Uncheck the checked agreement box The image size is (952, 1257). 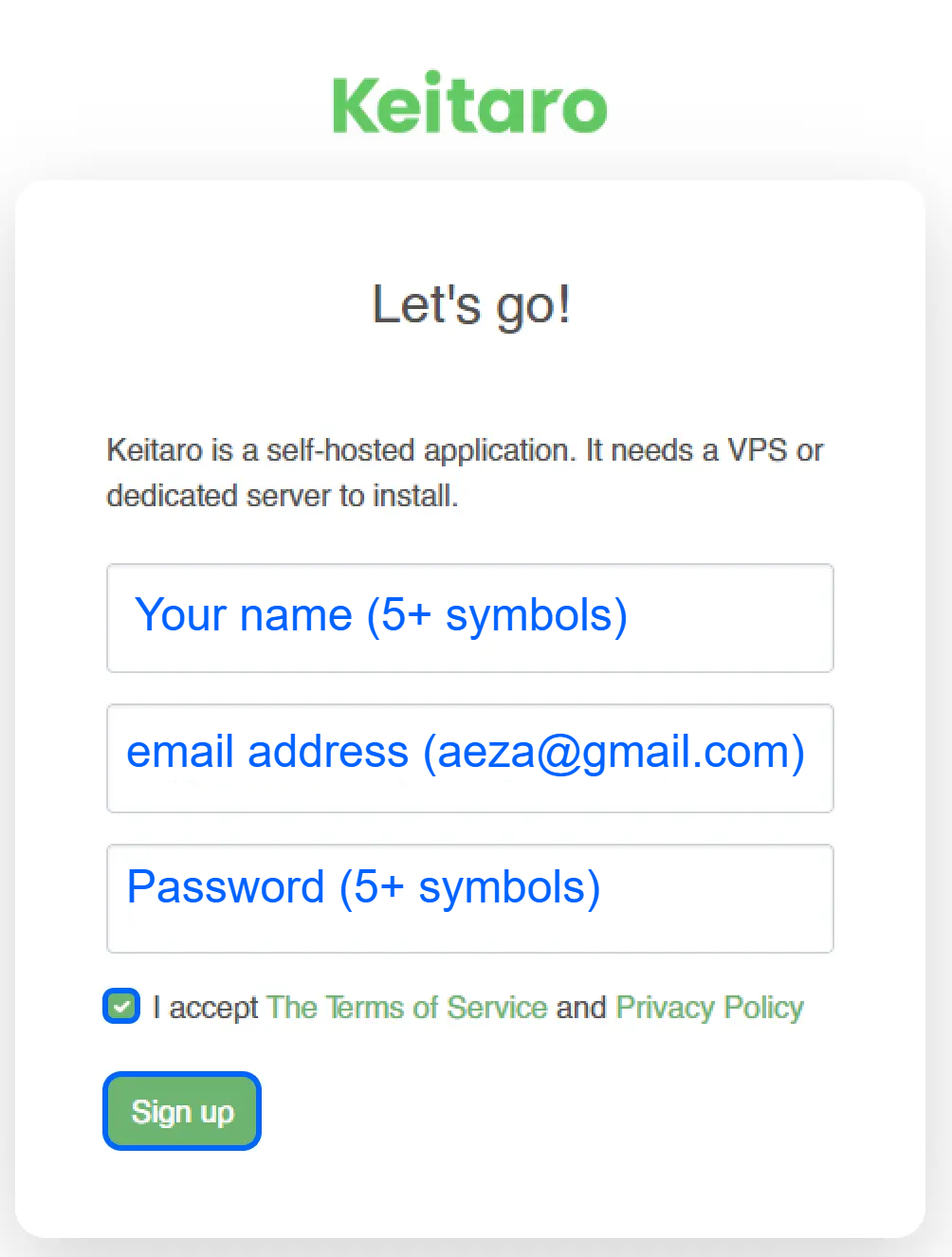click(x=121, y=1006)
